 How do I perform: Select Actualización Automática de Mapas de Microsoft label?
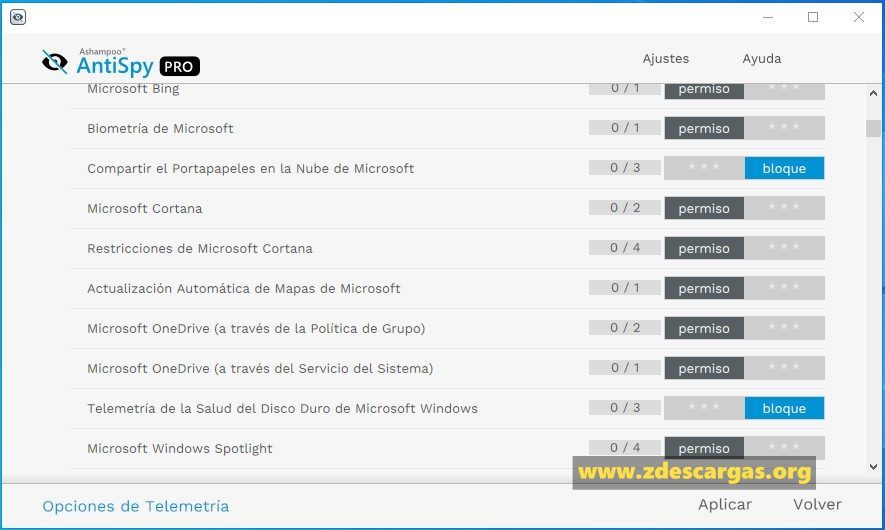point(244,289)
